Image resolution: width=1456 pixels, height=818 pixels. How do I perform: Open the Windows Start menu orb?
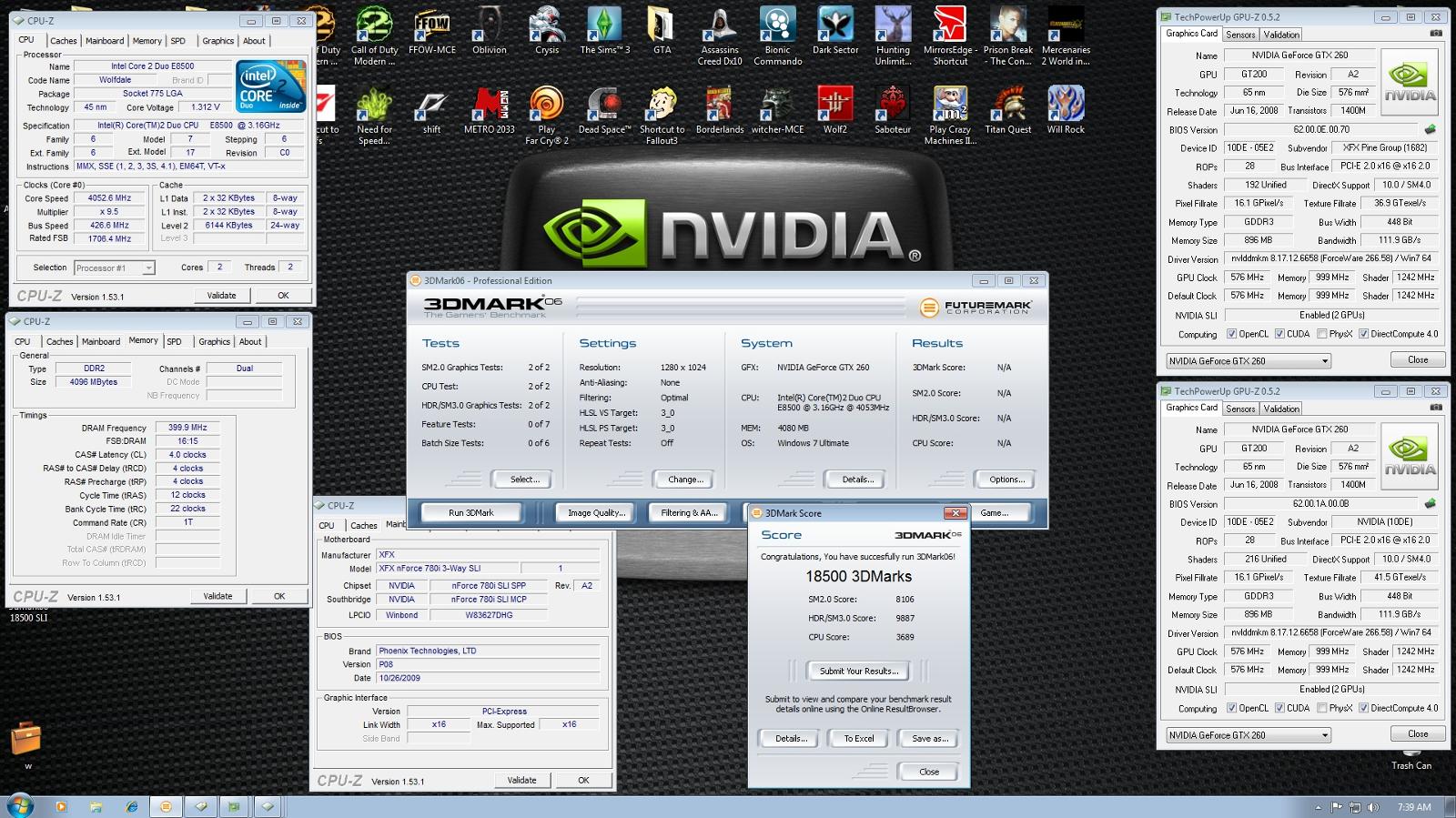point(20,805)
